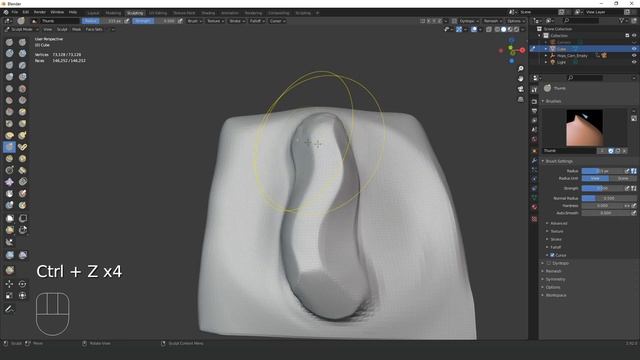Image resolution: width=640 pixels, height=360 pixels.
Task: Toggle Collection visibility eye icon
Action: [634, 36]
